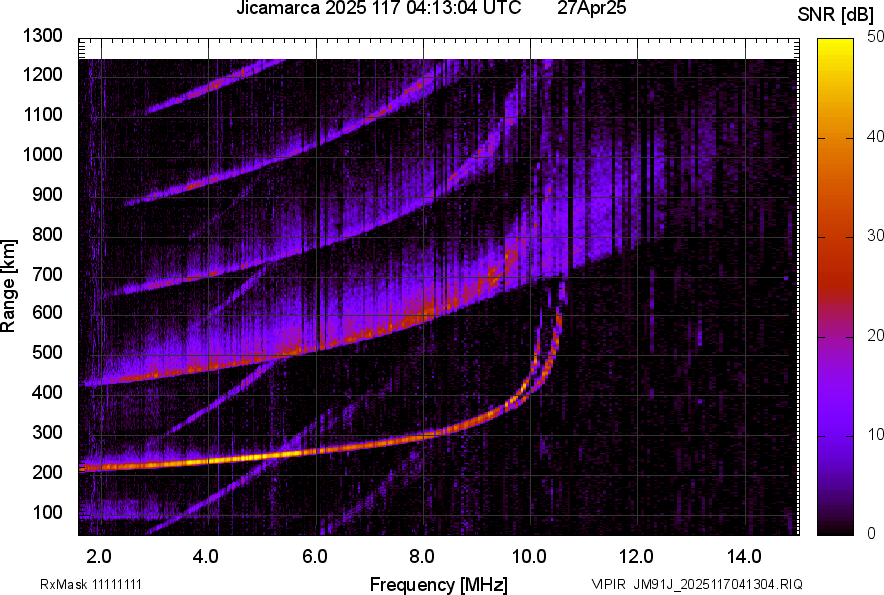The image size is (884, 595).
Task: Click the range tick label '700'
Action: (x=47, y=274)
